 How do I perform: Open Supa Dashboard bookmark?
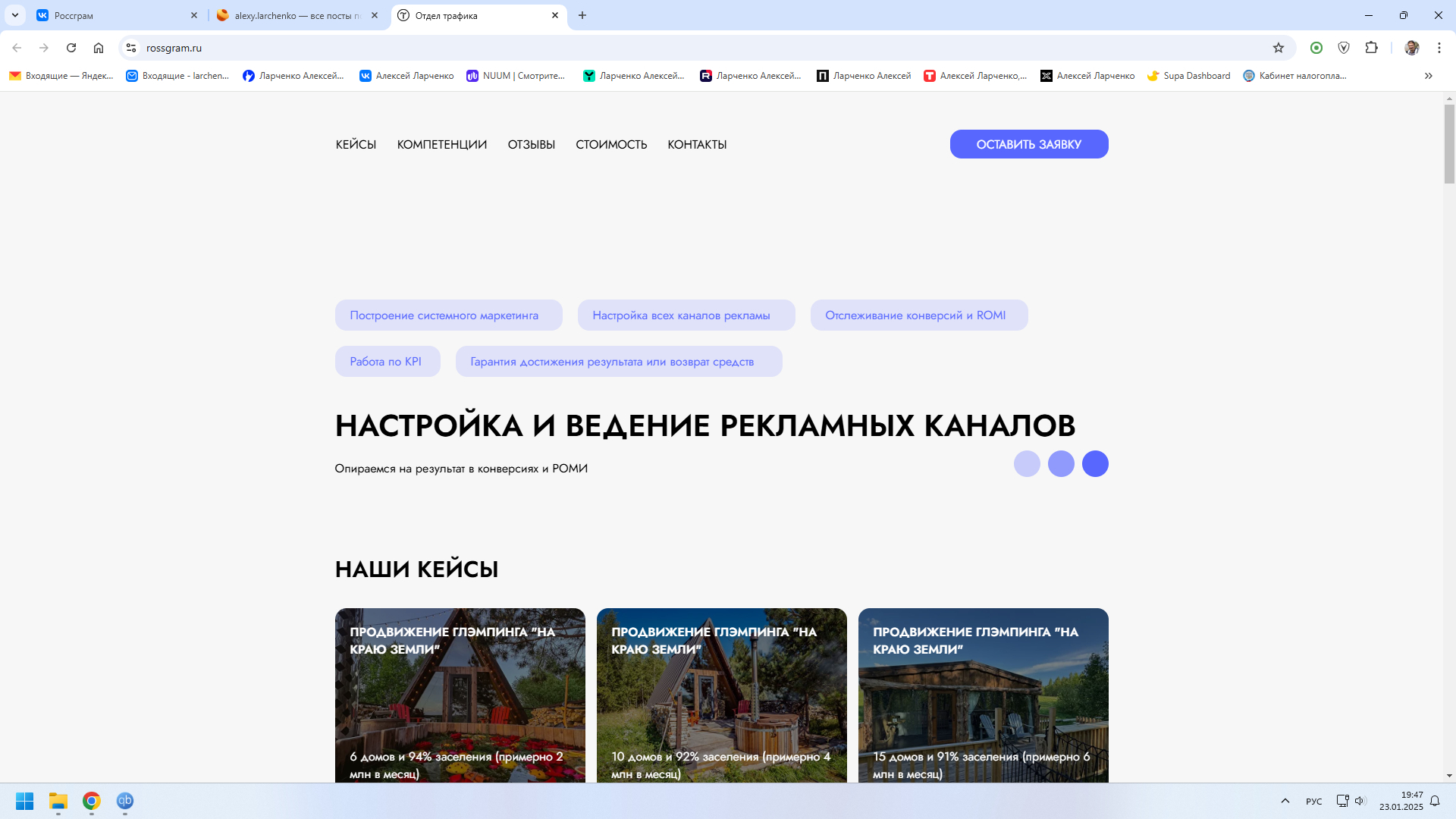click(x=1188, y=76)
